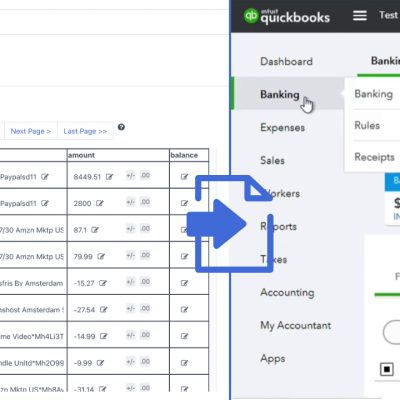Click the QuickBooks logo
Screen dimensions: 400x400
point(287,16)
